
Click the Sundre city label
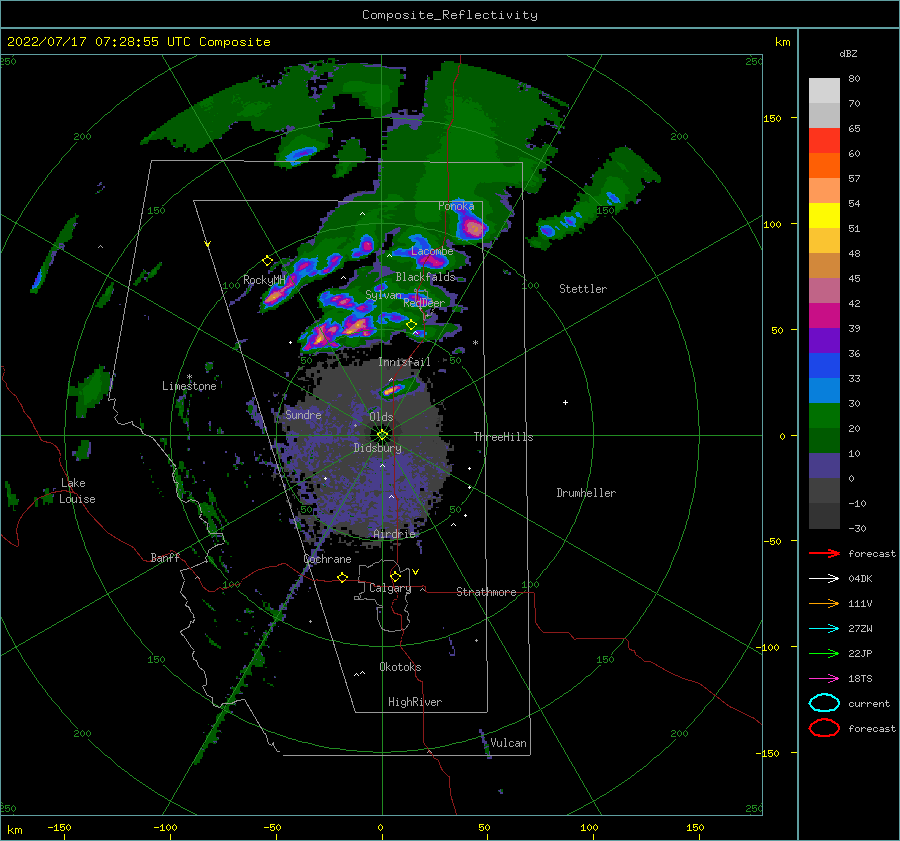tap(303, 415)
